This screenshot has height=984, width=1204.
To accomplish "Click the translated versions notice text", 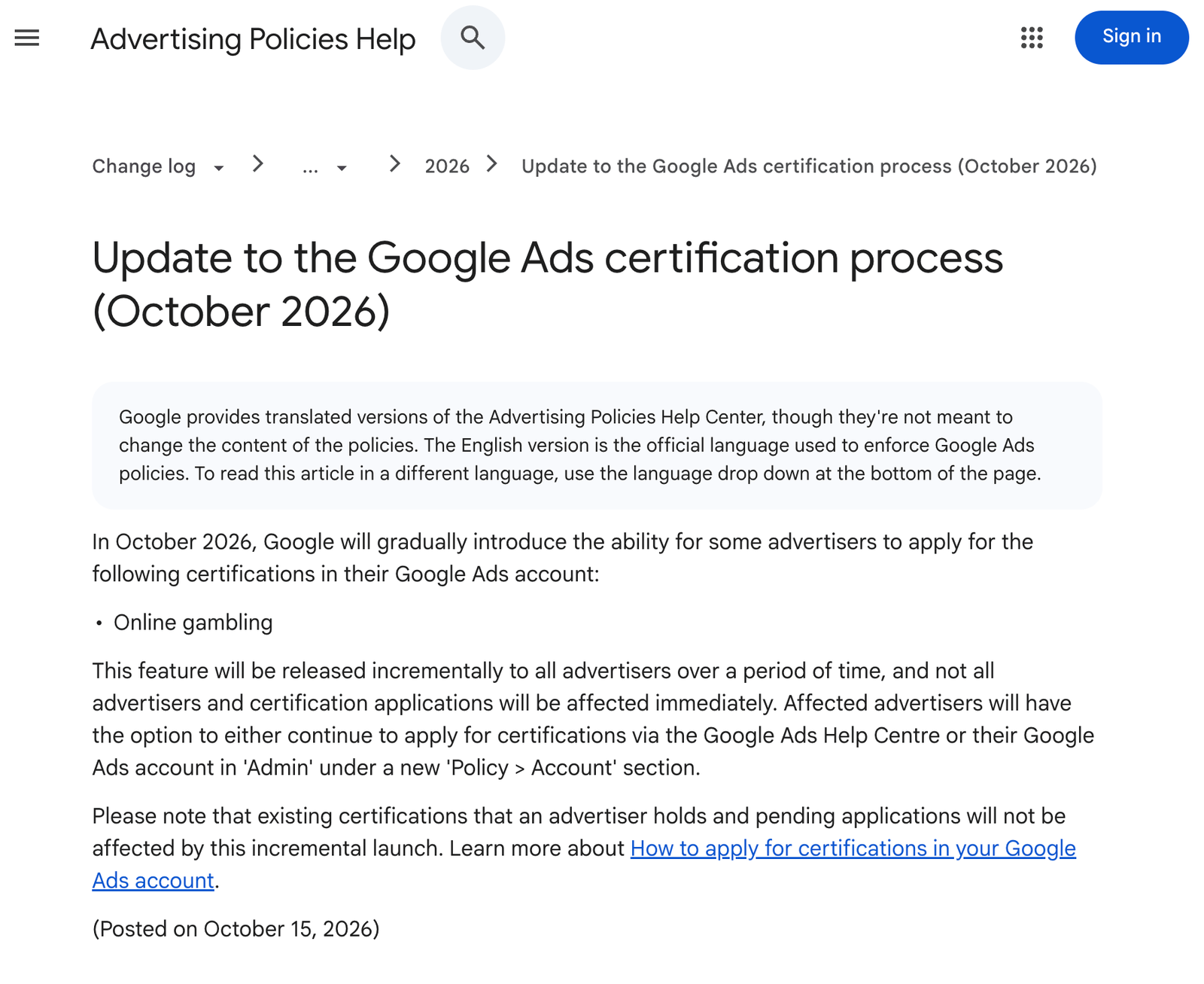I will pos(580,446).
